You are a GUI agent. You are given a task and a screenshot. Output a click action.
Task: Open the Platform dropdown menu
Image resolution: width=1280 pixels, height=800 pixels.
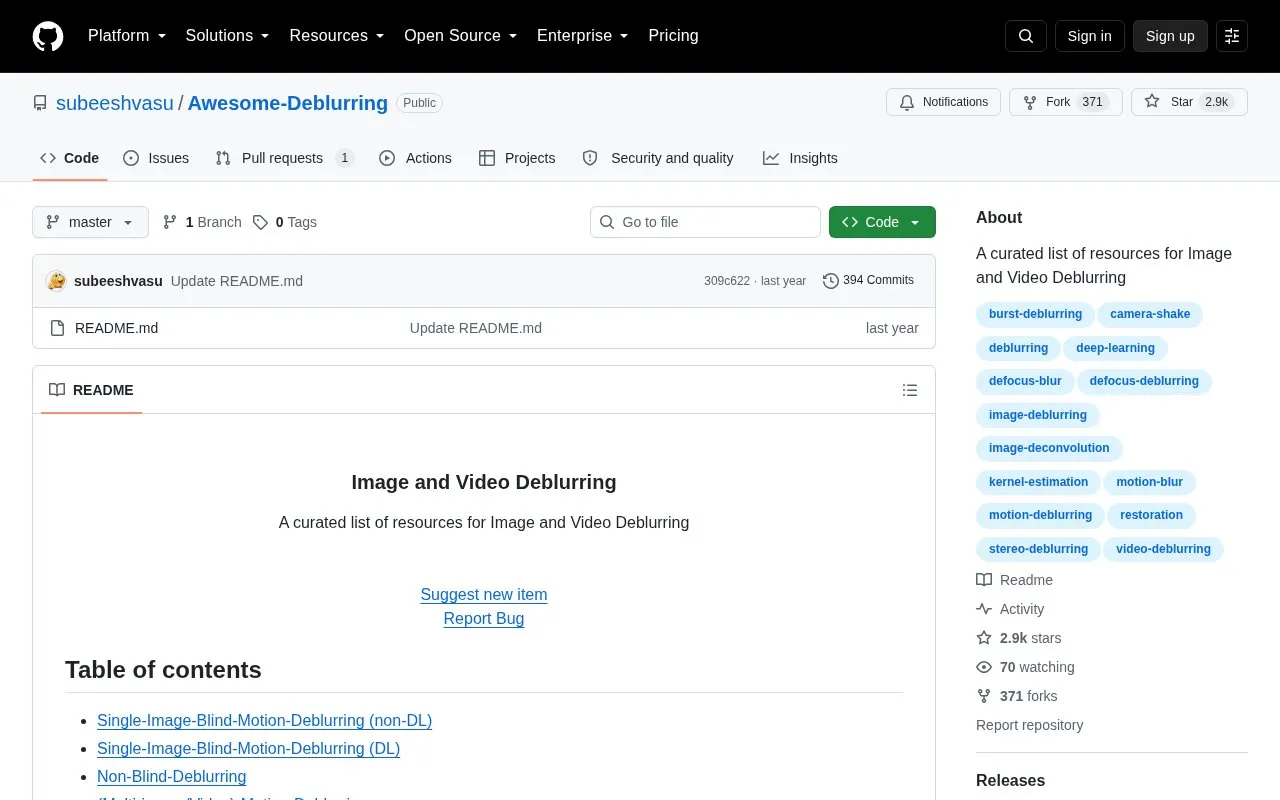[x=127, y=36]
